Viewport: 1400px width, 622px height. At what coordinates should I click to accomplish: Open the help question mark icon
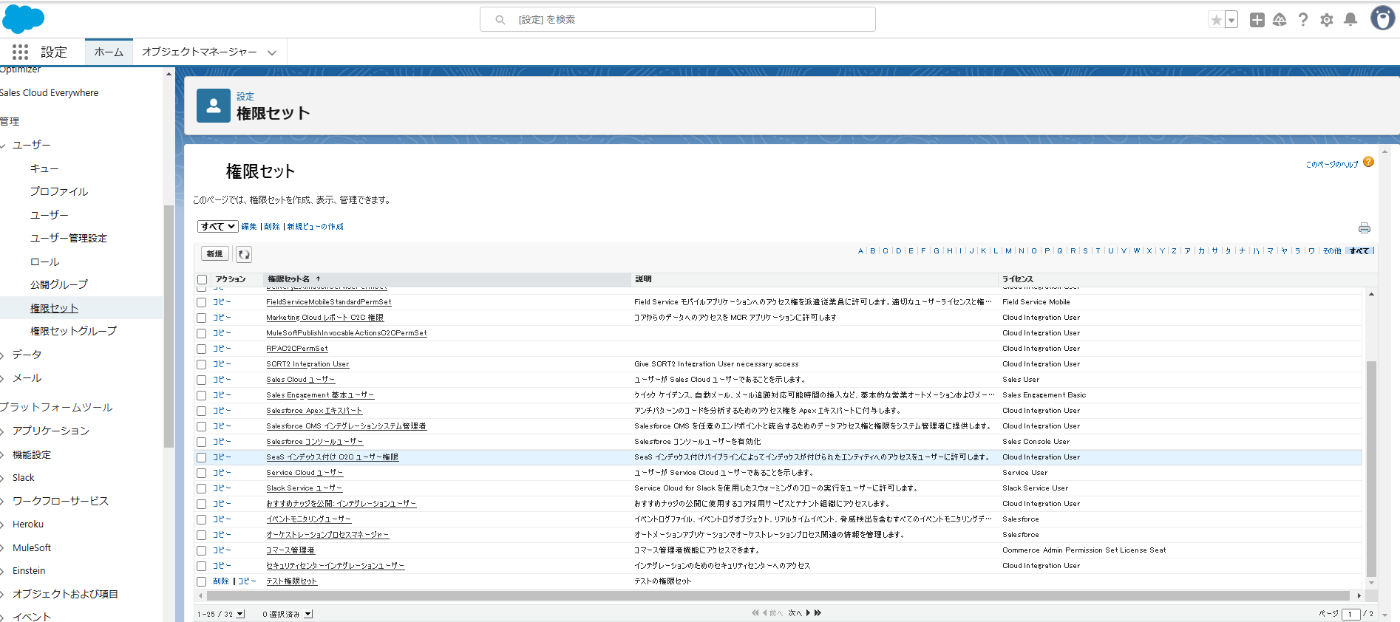[1303, 20]
